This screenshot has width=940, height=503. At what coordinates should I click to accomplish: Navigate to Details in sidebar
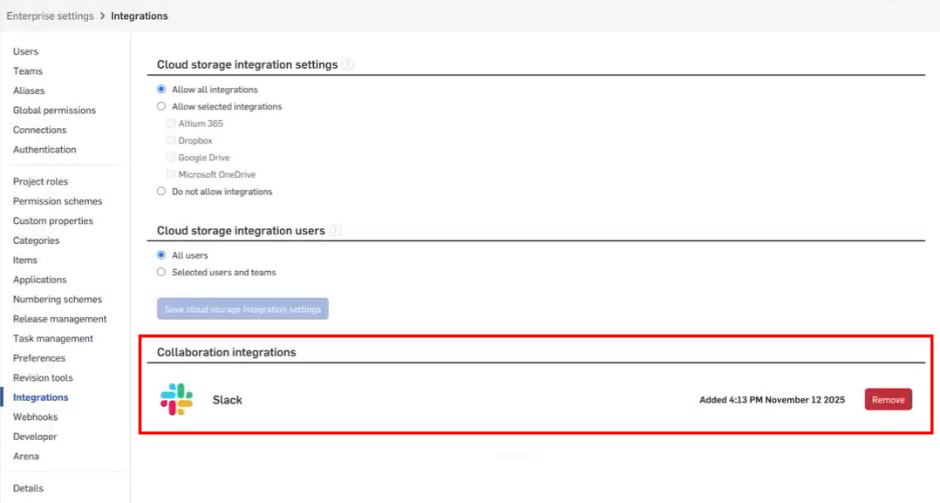(x=28, y=488)
